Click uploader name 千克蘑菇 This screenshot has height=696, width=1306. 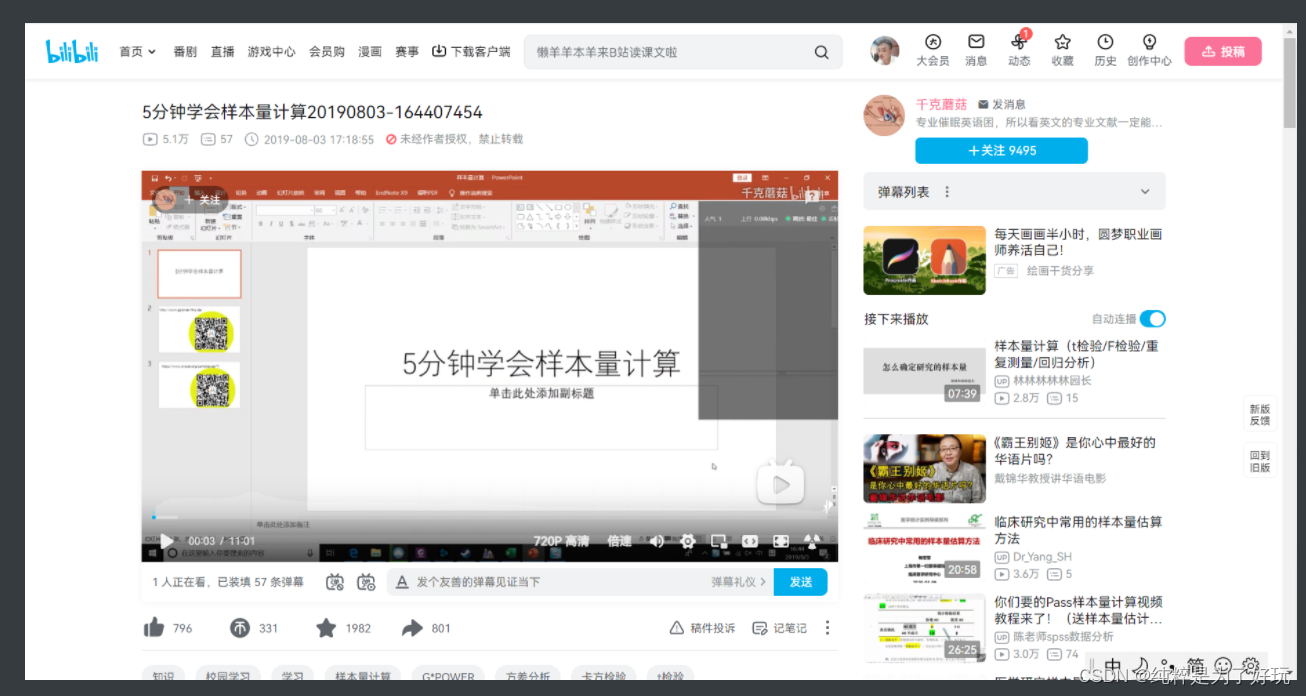[x=941, y=104]
